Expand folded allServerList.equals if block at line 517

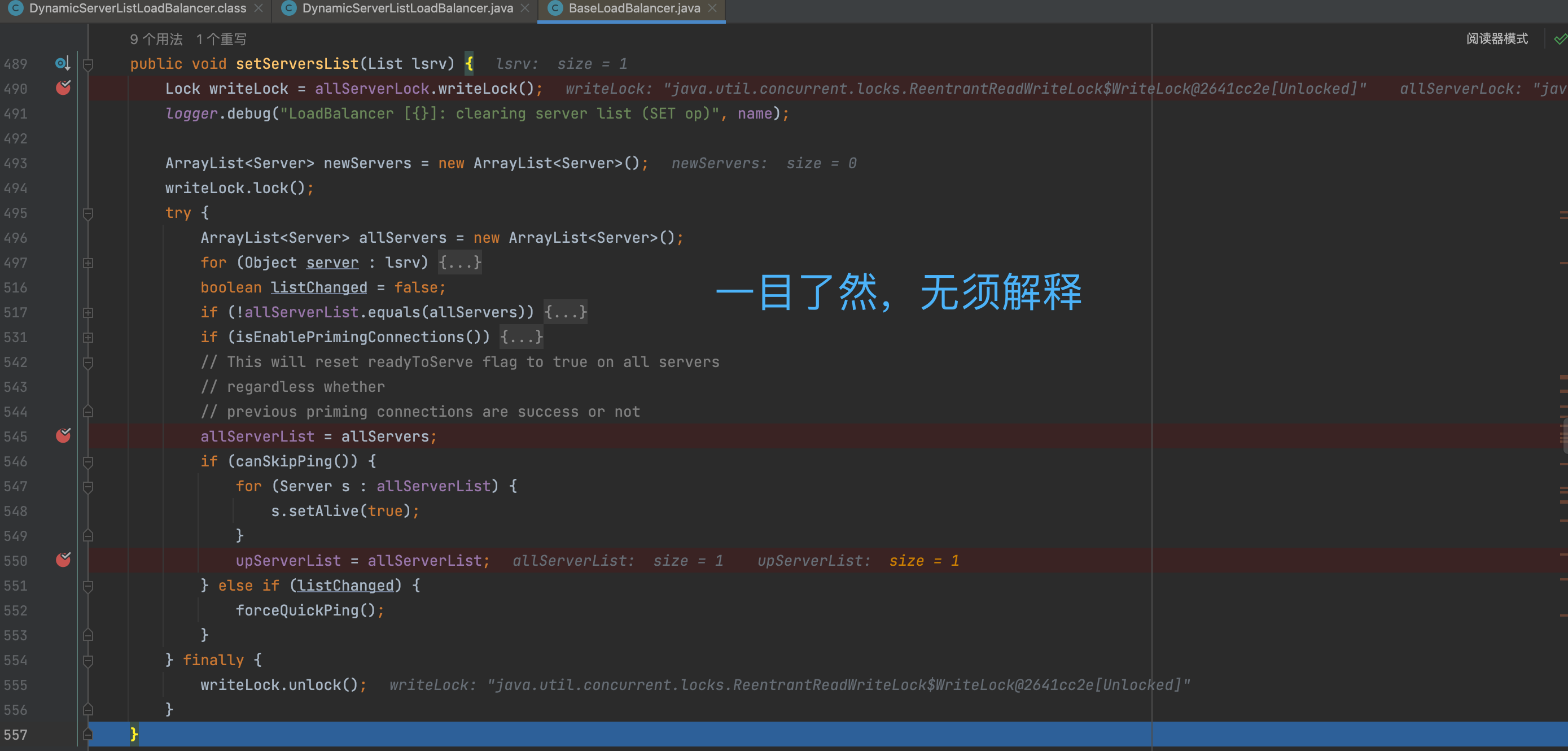tap(87, 312)
